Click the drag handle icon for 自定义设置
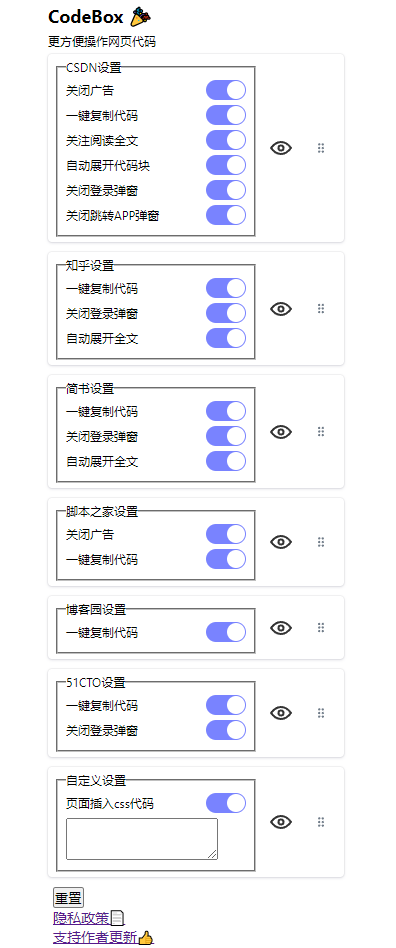The height and width of the screenshot is (948, 396). (x=321, y=822)
